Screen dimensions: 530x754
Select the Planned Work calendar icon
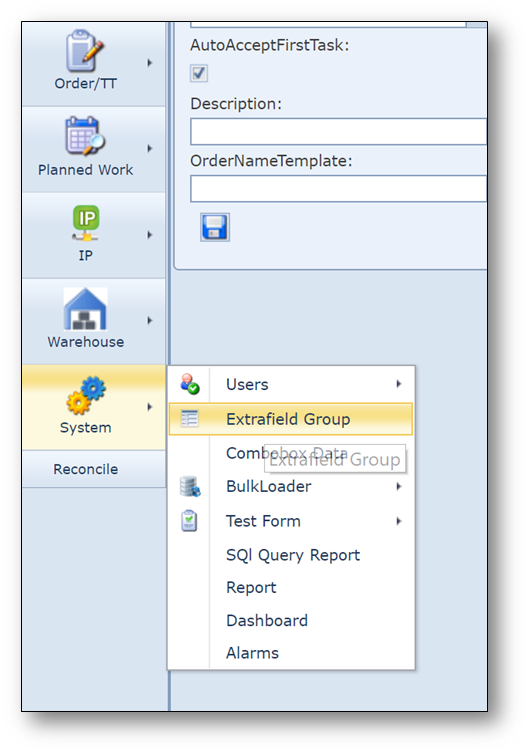click(85, 136)
